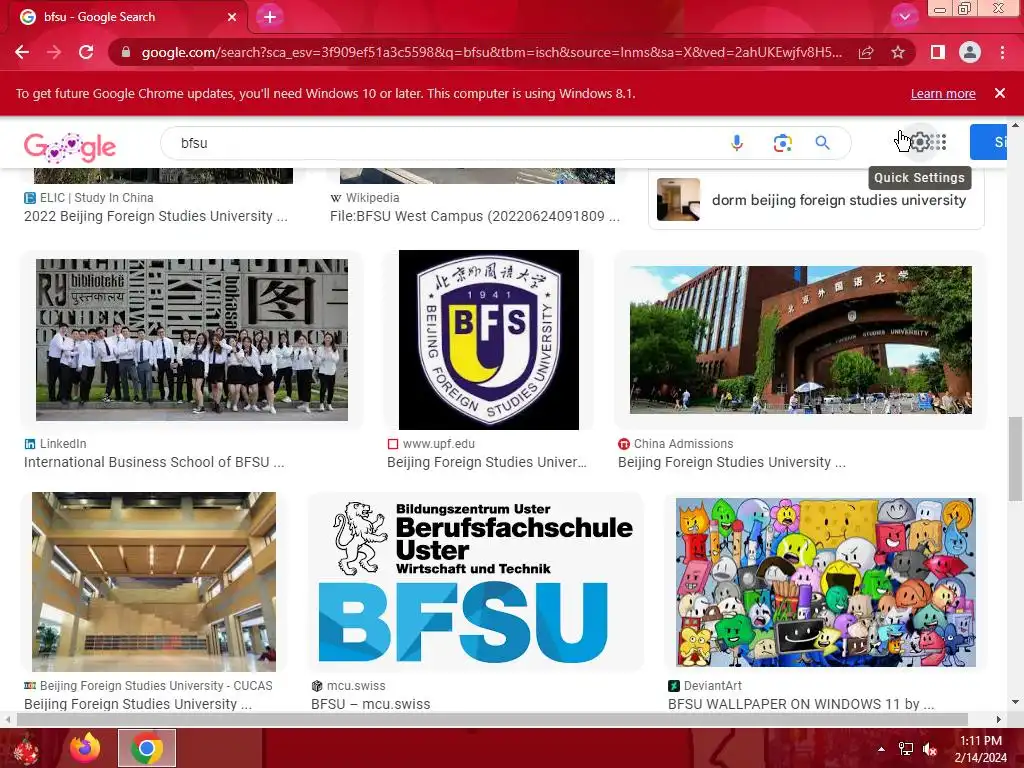Click the horizontal scroll right arrow
The width and height of the screenshot is (1024, 768).
pyautogui.click(x=999, y=719)
